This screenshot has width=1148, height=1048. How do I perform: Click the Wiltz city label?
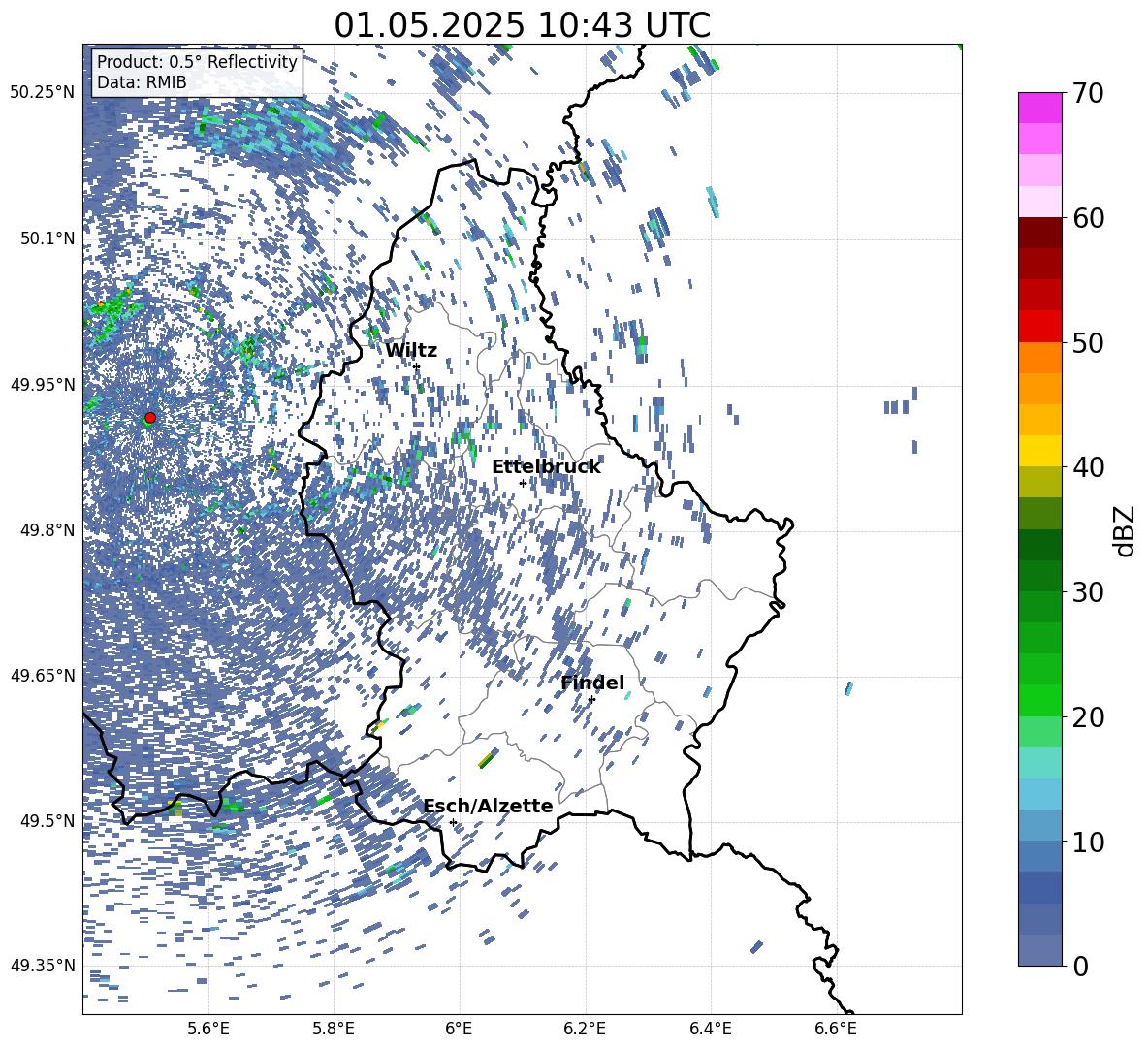click(411, 351)
